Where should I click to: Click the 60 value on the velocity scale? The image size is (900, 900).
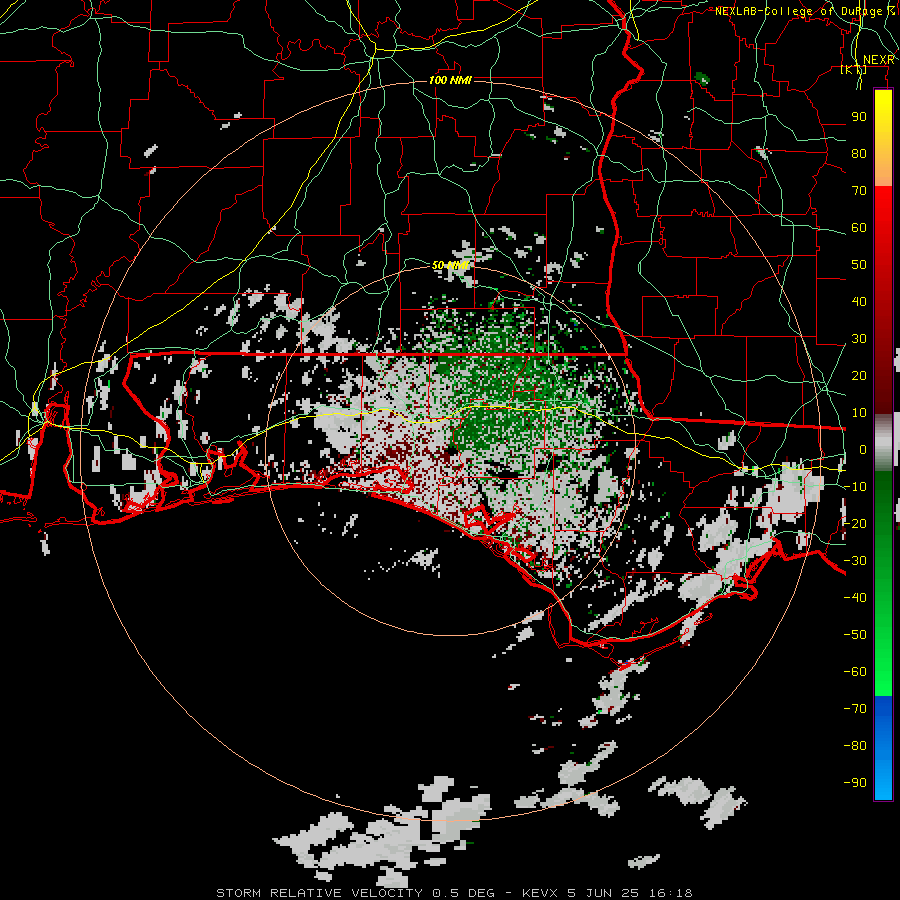tap(859, 227)
